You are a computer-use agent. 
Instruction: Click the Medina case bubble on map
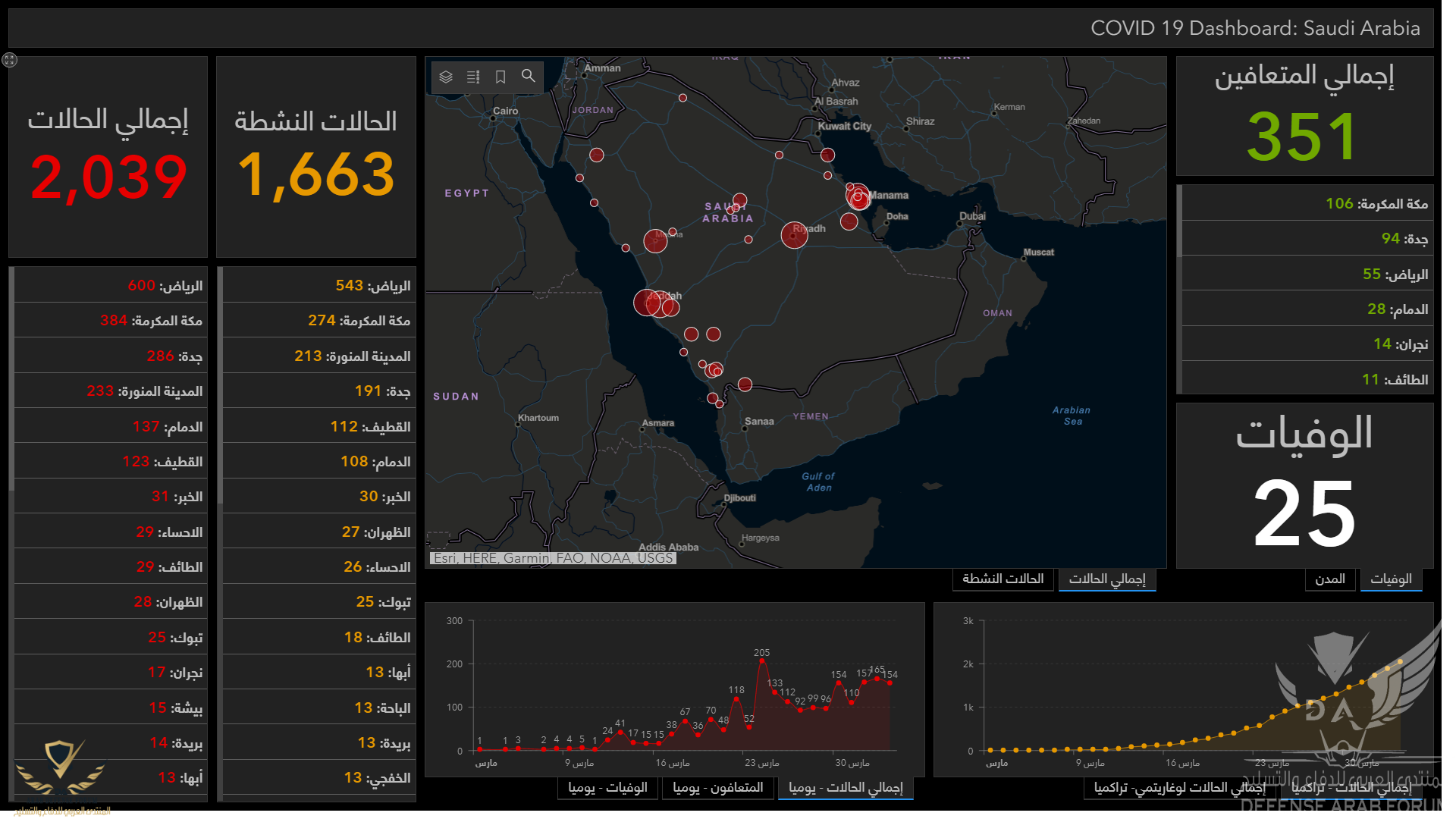pos(655,241)
